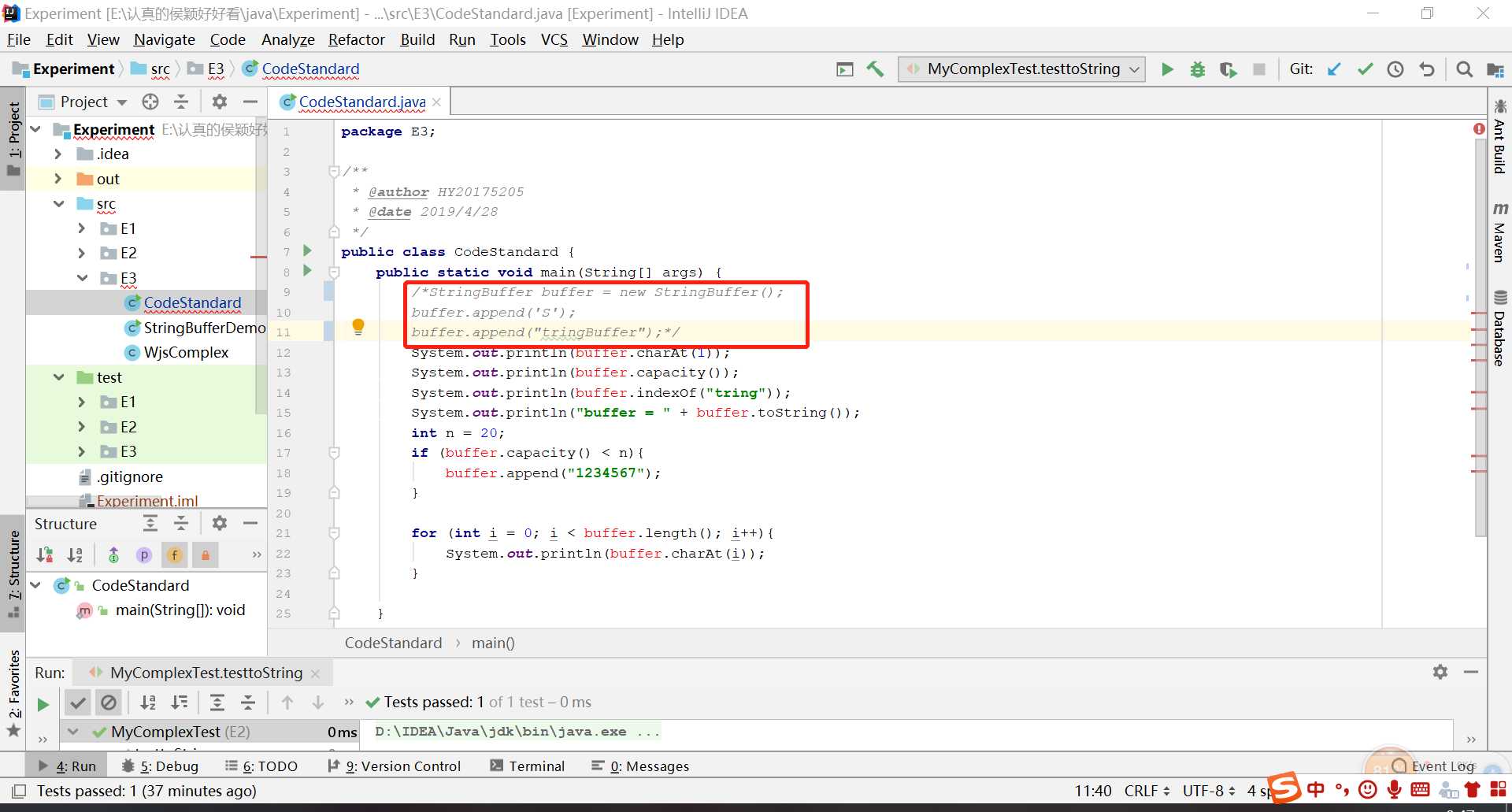Open the 6: TODO tool window
This screenshot has height=812, width=1512.
click(x=261, y=766)
